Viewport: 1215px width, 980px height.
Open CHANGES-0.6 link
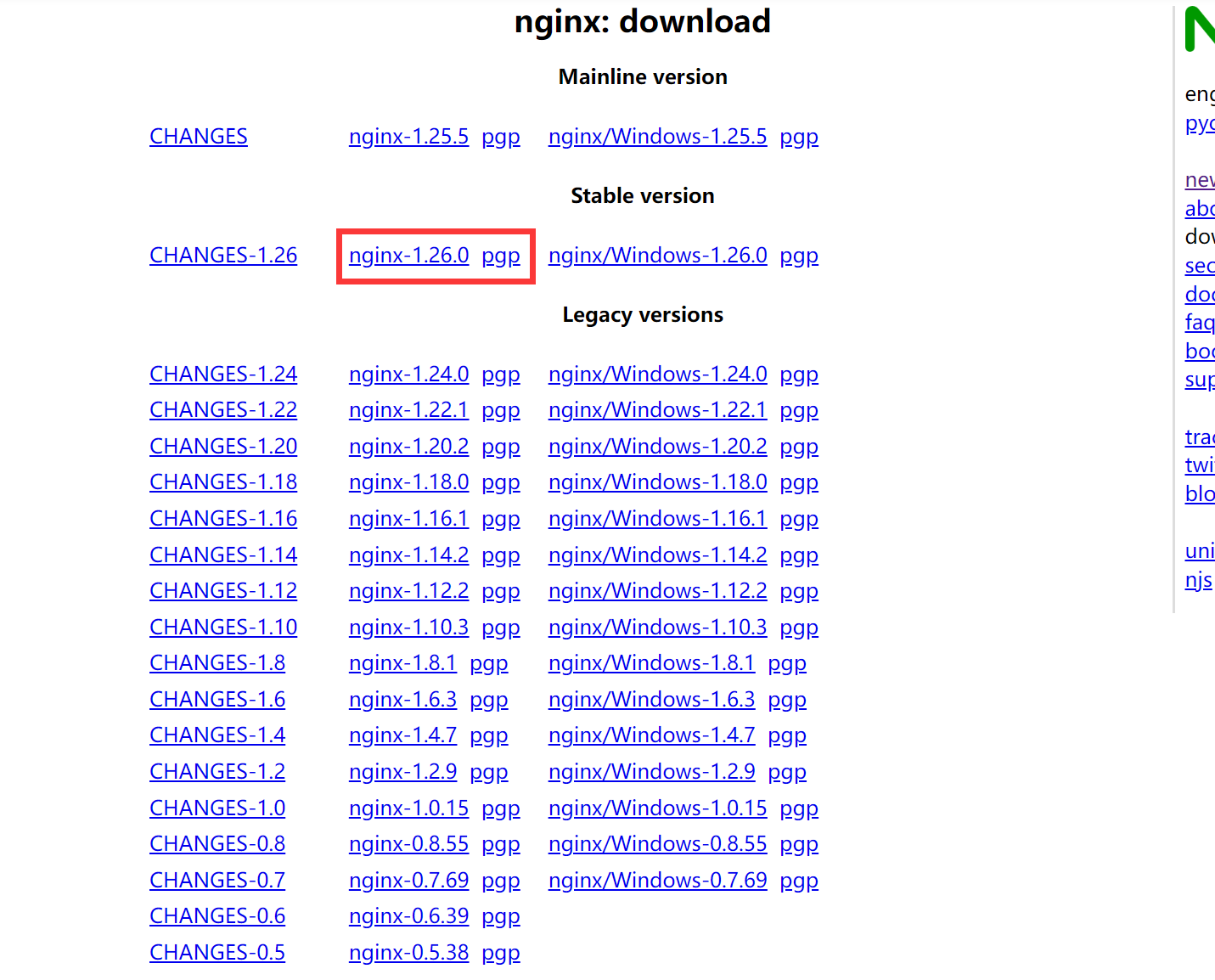(x=217, y=916)
